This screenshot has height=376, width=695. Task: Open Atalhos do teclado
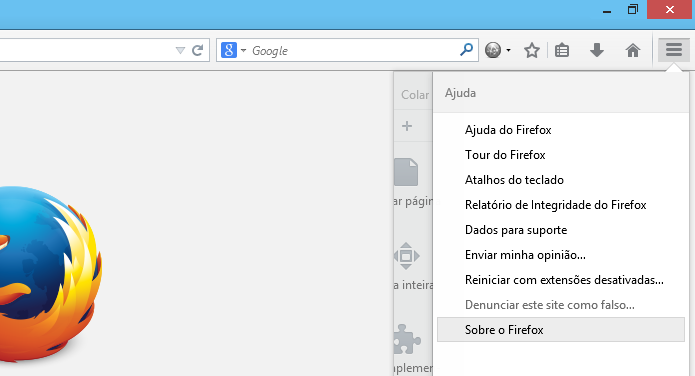coord(561,180)
